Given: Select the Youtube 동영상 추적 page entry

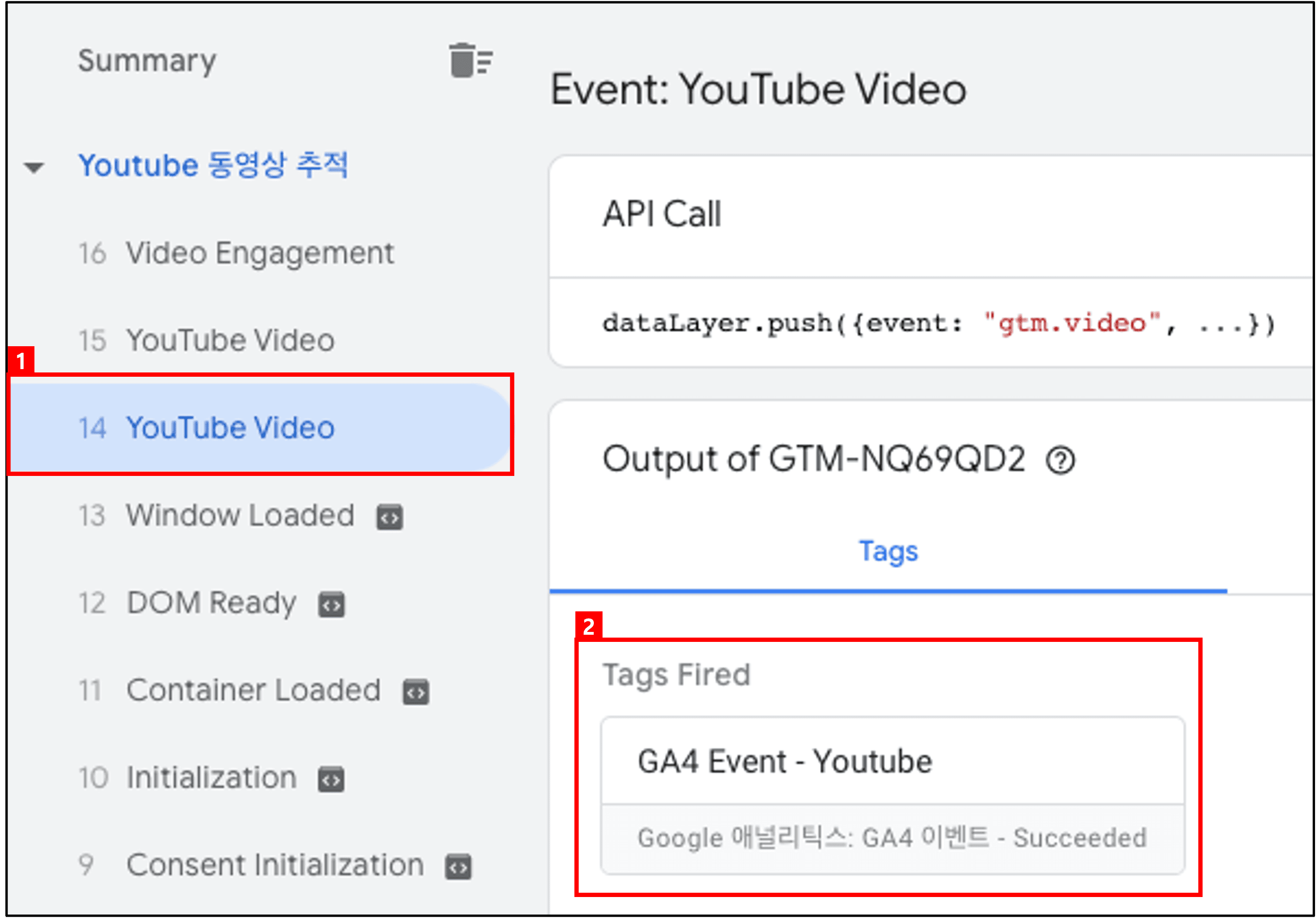Looking at the screenshot, I should click(x=213, y=165).
